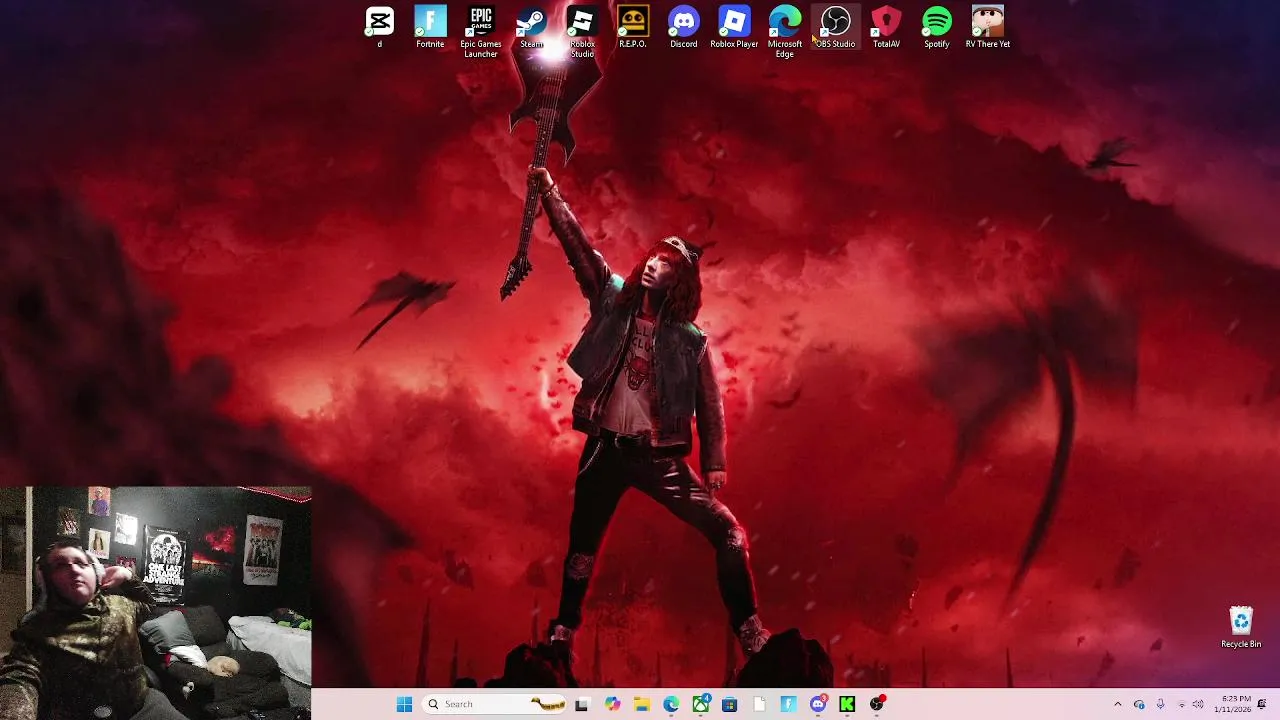1280x720 pixels.
Task: Open the Fortnite icon in the taskbar
Action: 788,704
